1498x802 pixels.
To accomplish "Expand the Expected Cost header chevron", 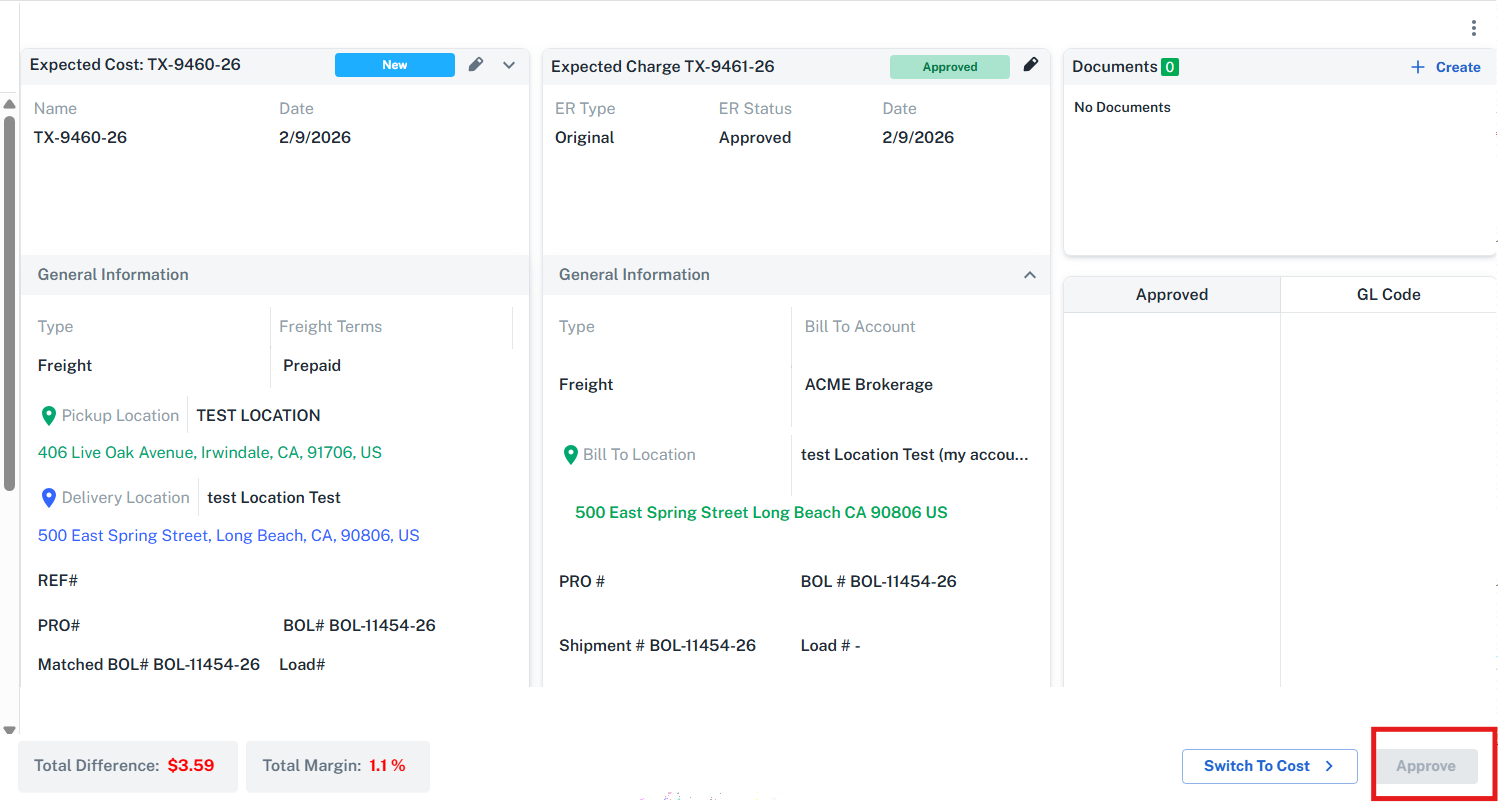I will [x=509, y=65].
